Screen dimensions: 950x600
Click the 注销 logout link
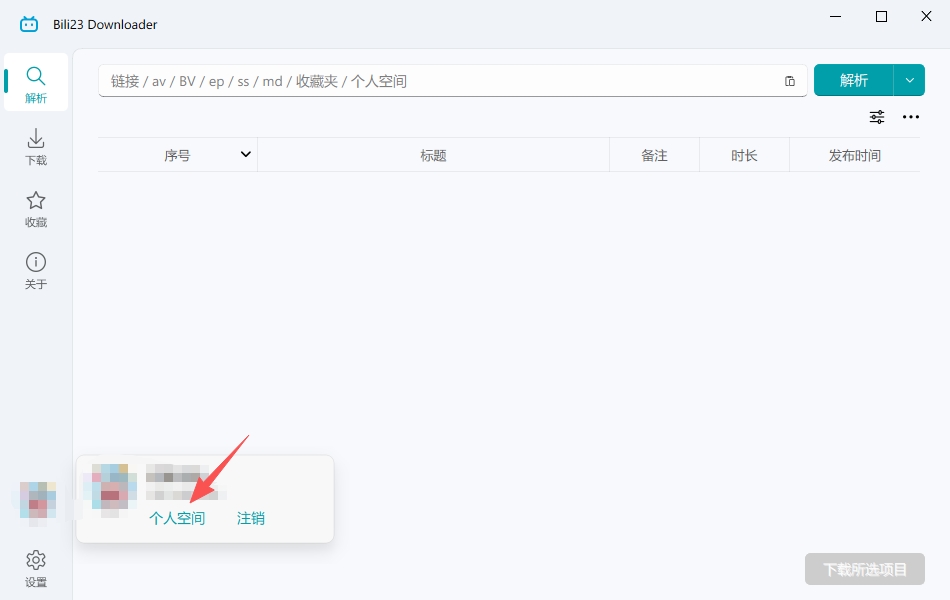[x=250, y=518]
